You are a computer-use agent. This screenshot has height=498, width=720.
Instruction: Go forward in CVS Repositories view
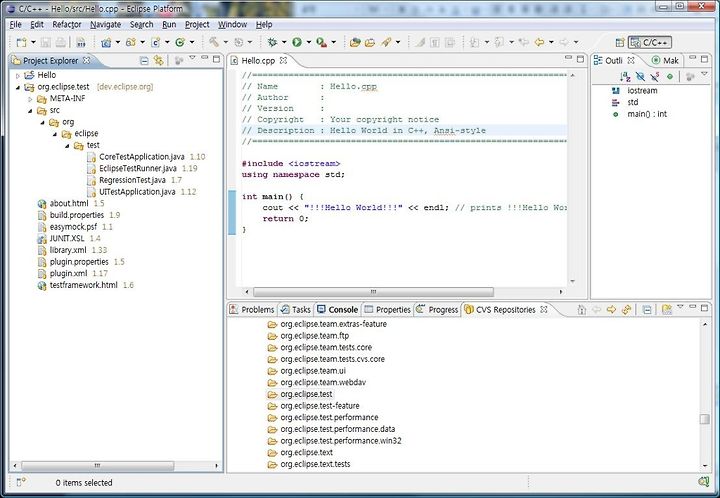tap(611, 309)
